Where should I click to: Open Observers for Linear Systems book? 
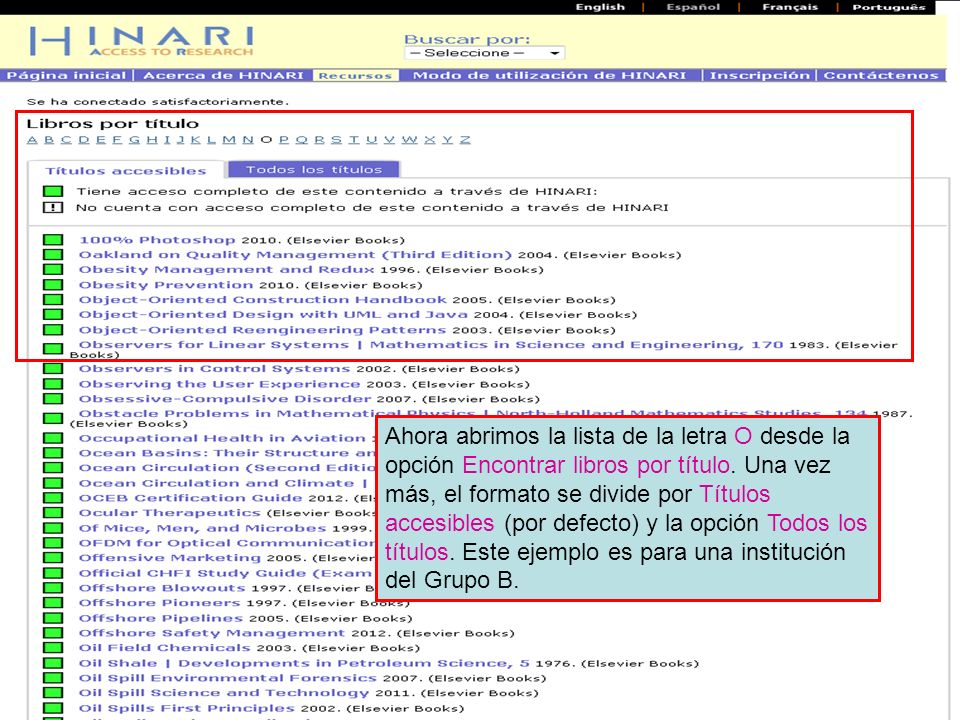point(431,345)
